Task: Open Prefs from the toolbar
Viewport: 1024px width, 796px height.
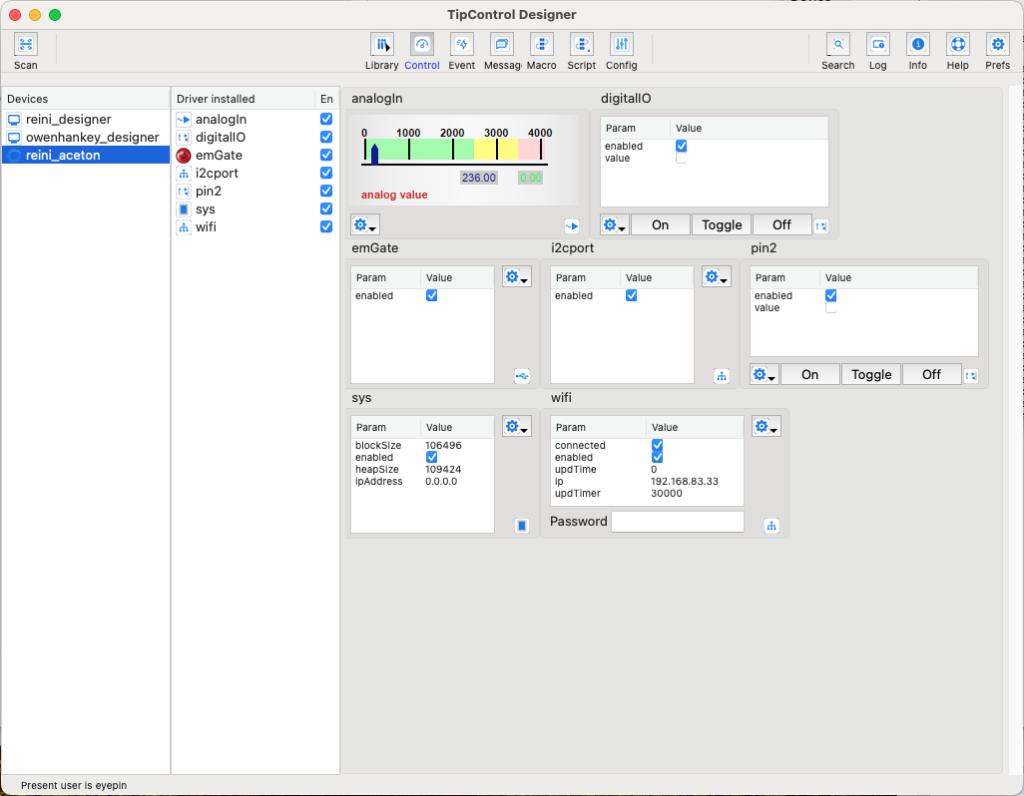Action: [x=997, y=45]
